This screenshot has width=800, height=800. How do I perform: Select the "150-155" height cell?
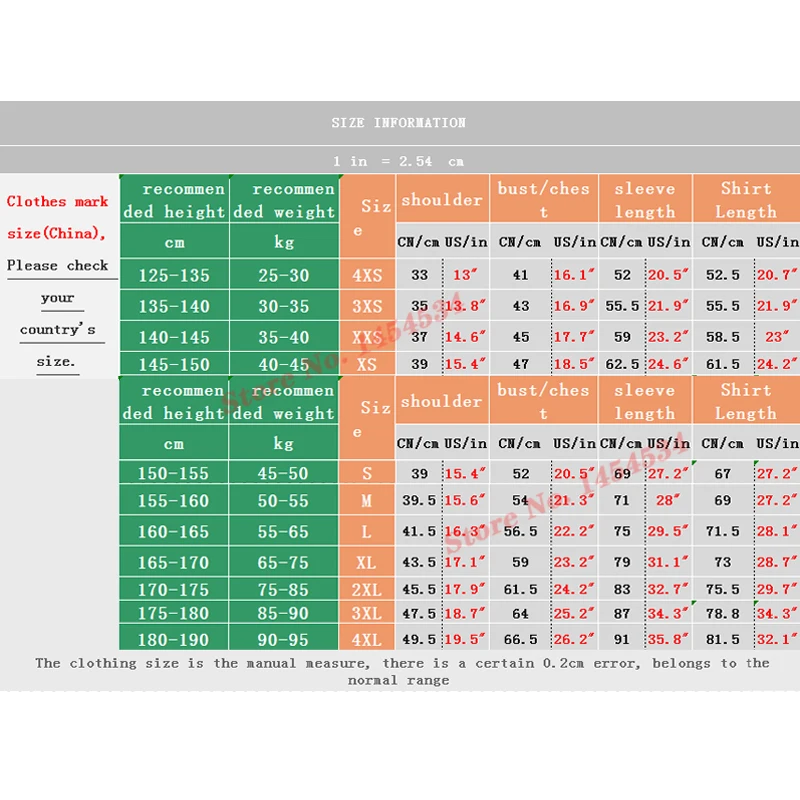pyautogui.click(x=173, y=473)
